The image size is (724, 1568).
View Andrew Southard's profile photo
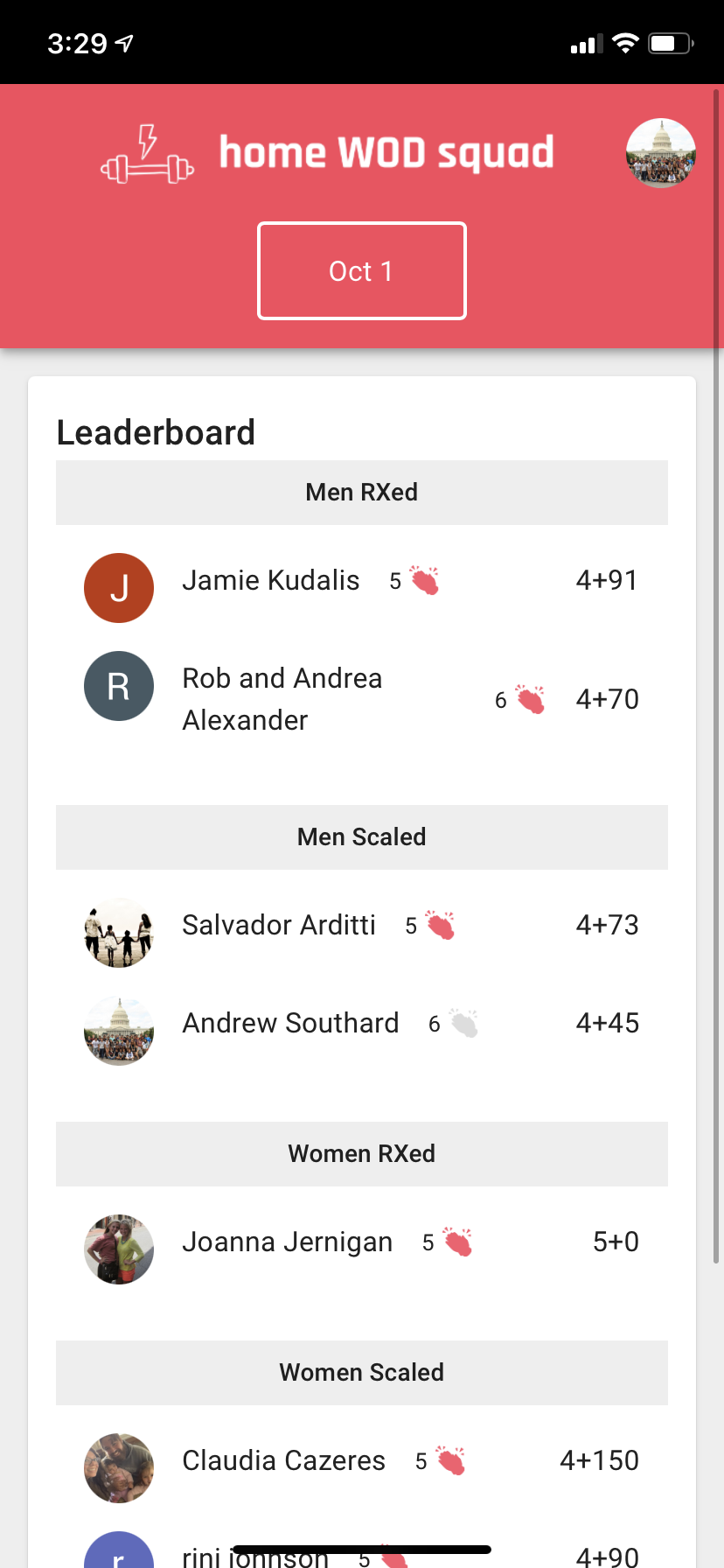pyautogui.click(x=119, y=1031)
